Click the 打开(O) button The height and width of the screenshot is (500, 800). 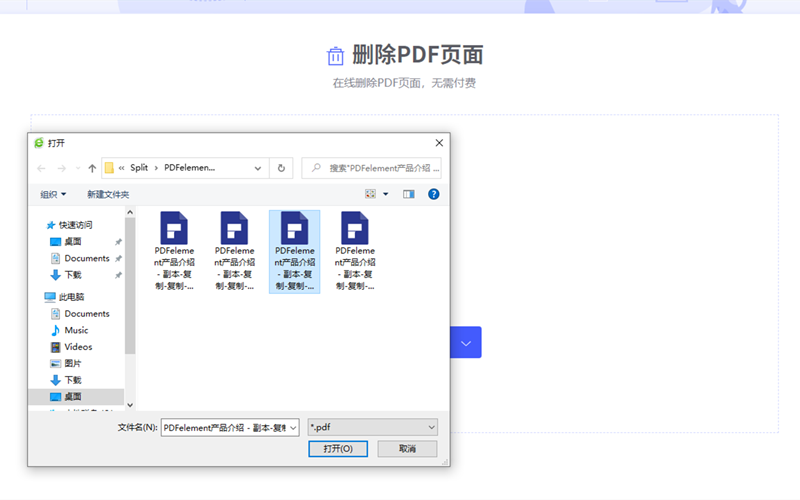tap(337, 449)
